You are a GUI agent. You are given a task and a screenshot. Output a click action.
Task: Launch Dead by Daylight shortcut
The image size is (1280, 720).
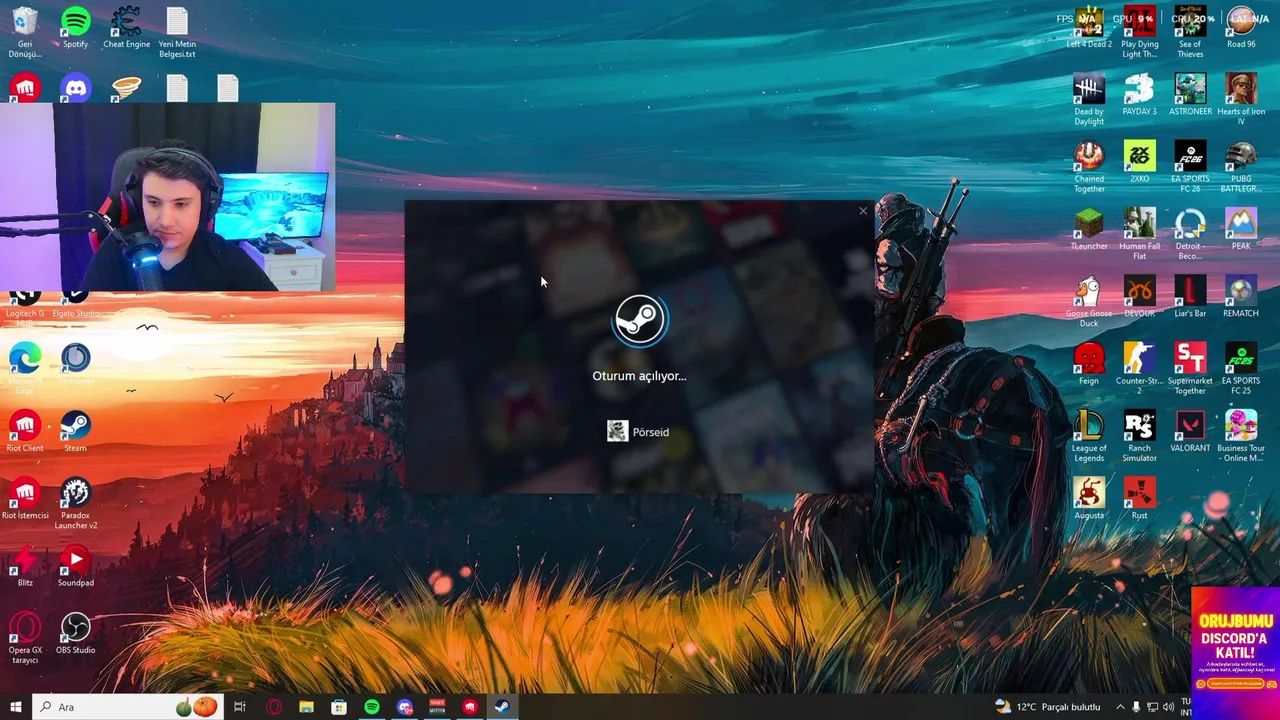tap(1089, 100)
